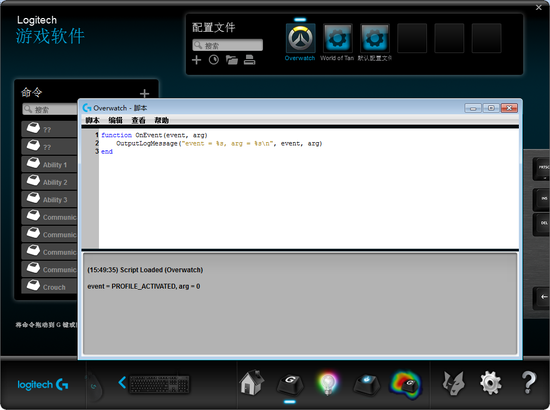Create a new profile with plus icon
The width and height of the screenshot is (550, 410).
196,60
